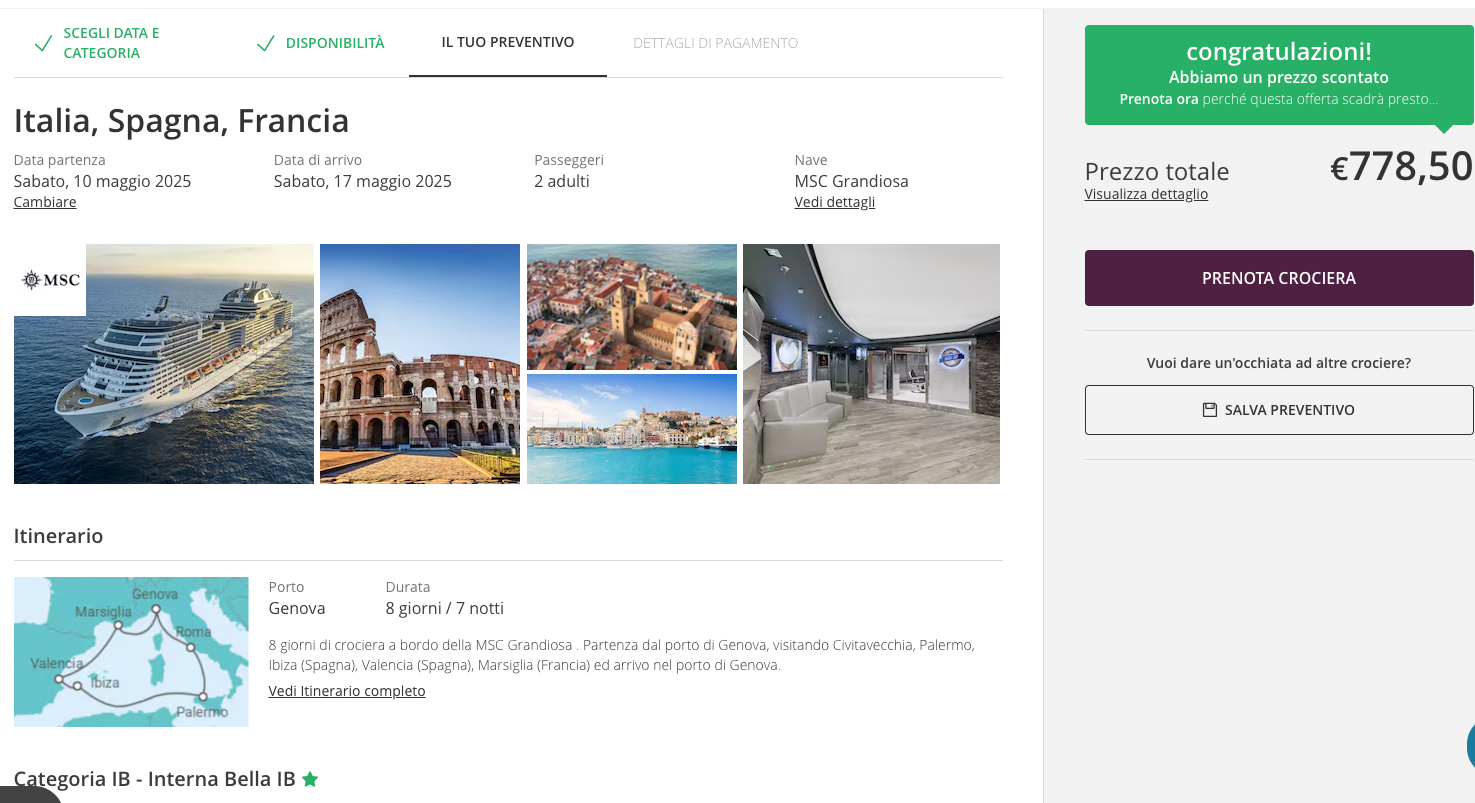The image size is (1475, 803).
Task: Click Prezzo totale label
Action: coord(1157,171)
